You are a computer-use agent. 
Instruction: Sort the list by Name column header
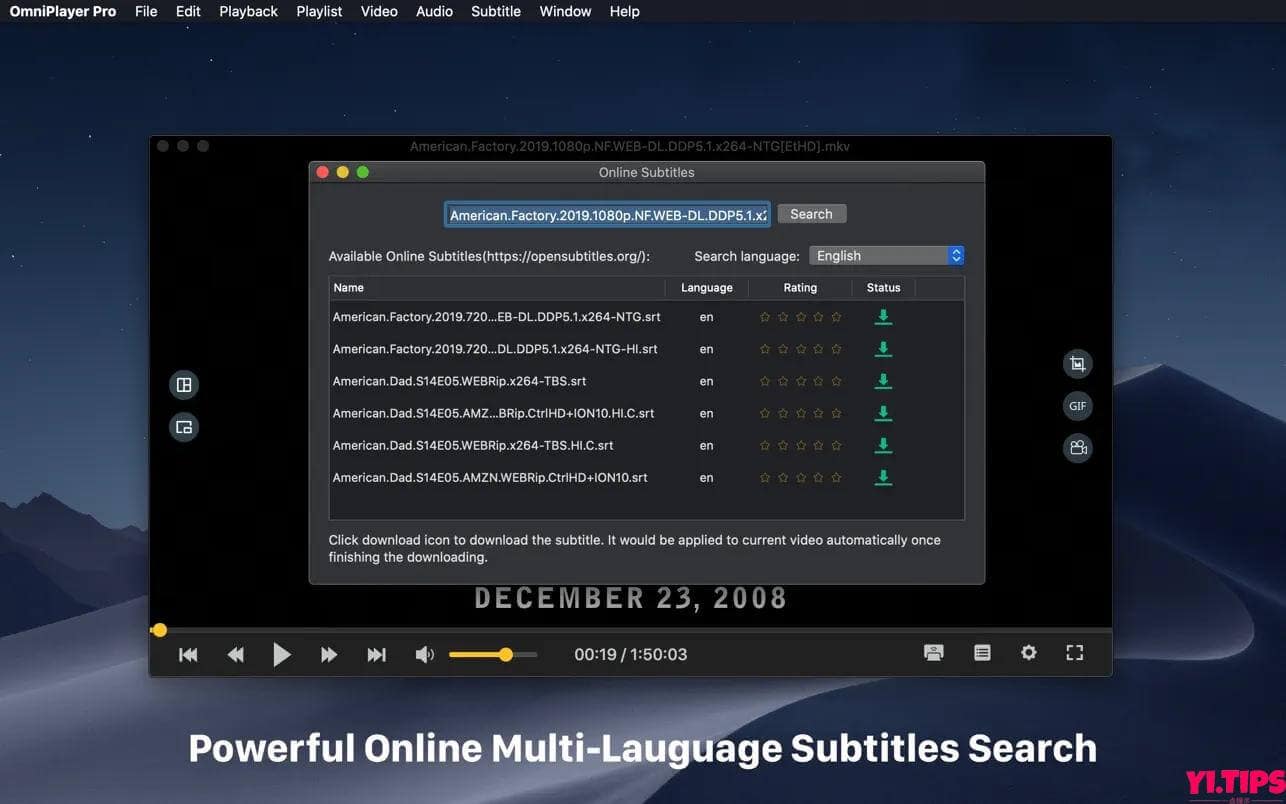[x=496, y=288]
